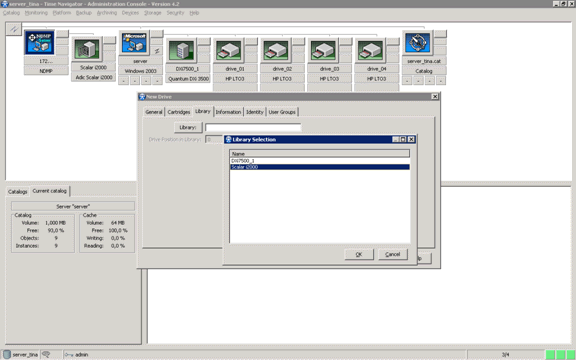Switch to the Identity tab
The width and height of the screenshot is (577, 361).
(255, 112)
